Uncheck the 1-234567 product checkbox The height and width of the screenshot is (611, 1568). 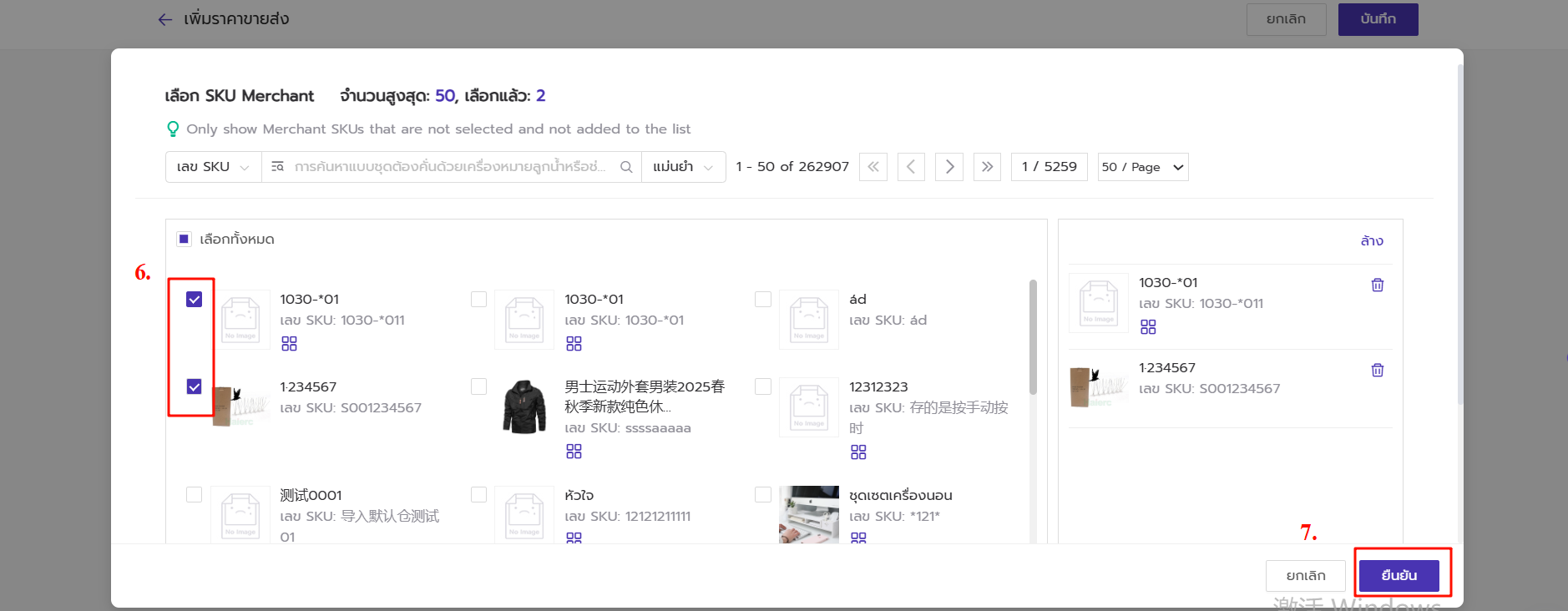[195, 386]
